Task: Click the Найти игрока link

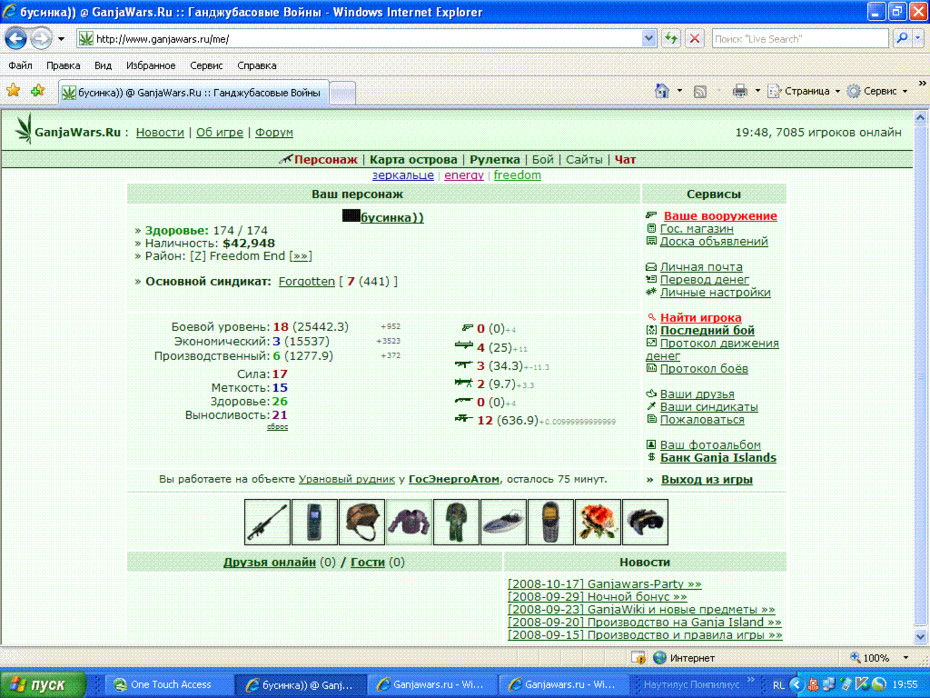Action: (x=700, y=318)
